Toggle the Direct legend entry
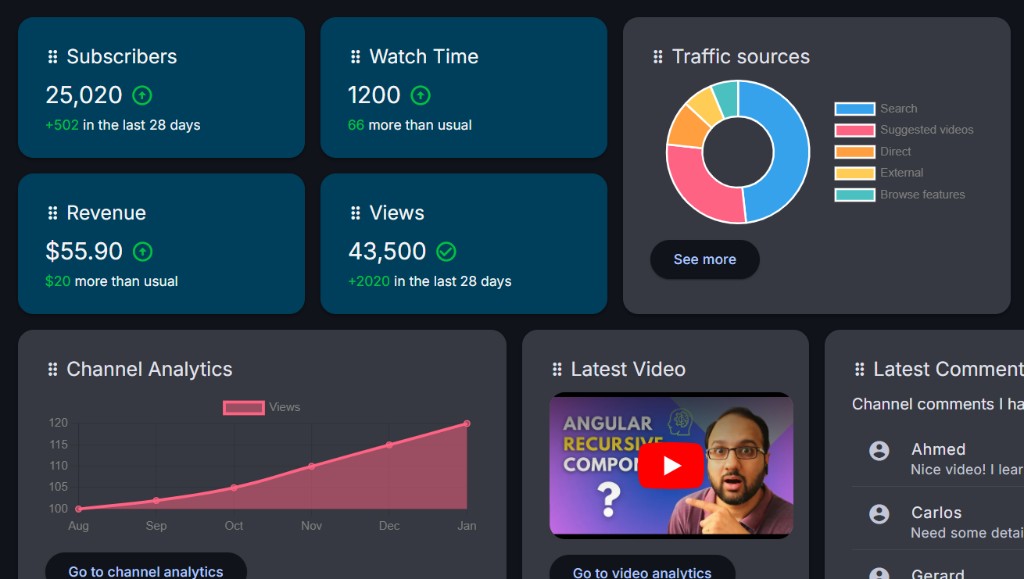This screenshot has height=579, width=1024. coord(872,151)
